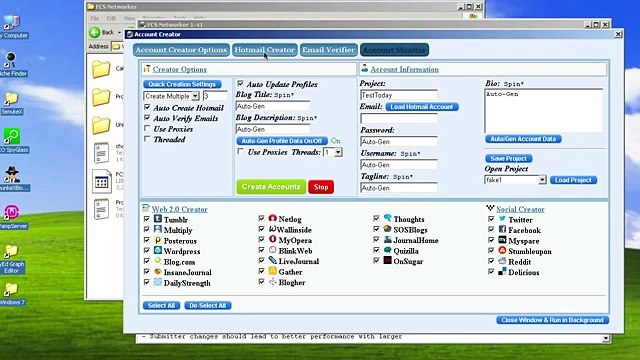Open the Web 2.0 Creator link
Image resolution: width=640 pixels, height=360 pixels.
180,209
